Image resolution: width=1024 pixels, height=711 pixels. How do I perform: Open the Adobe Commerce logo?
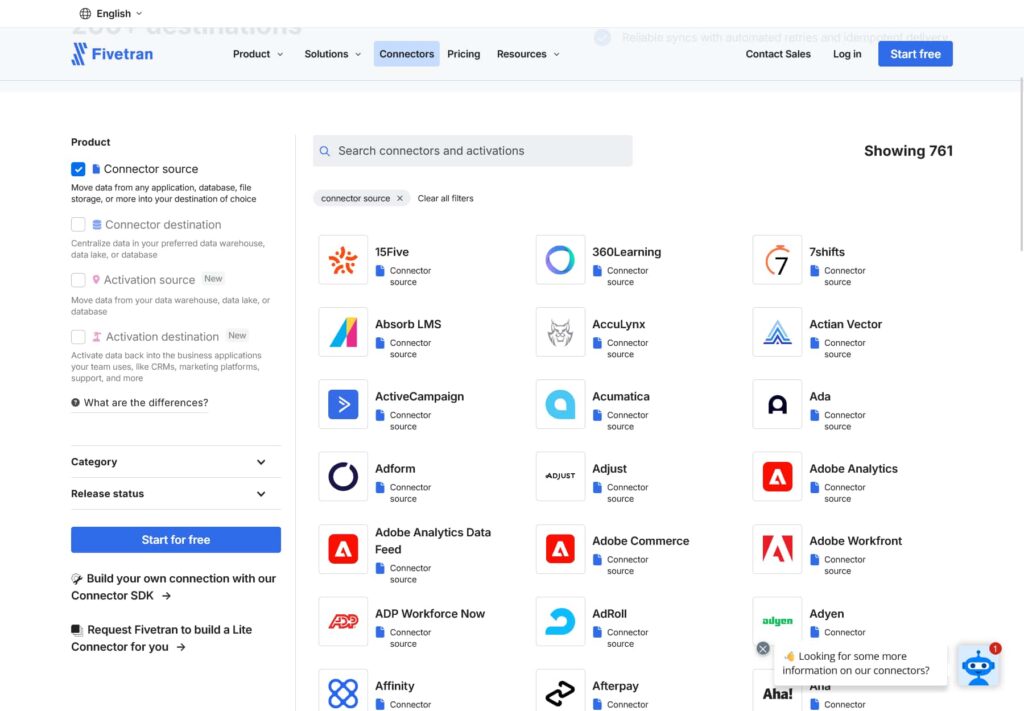[560, 549]
